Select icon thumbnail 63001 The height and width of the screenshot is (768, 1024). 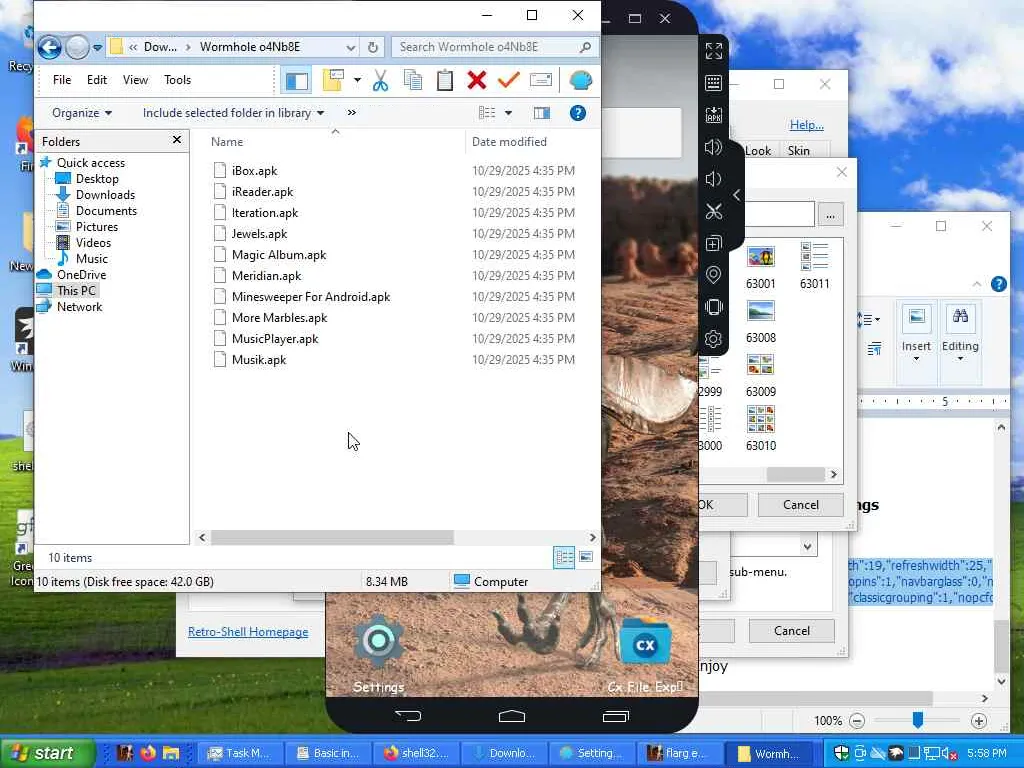(x=761, y=267)
